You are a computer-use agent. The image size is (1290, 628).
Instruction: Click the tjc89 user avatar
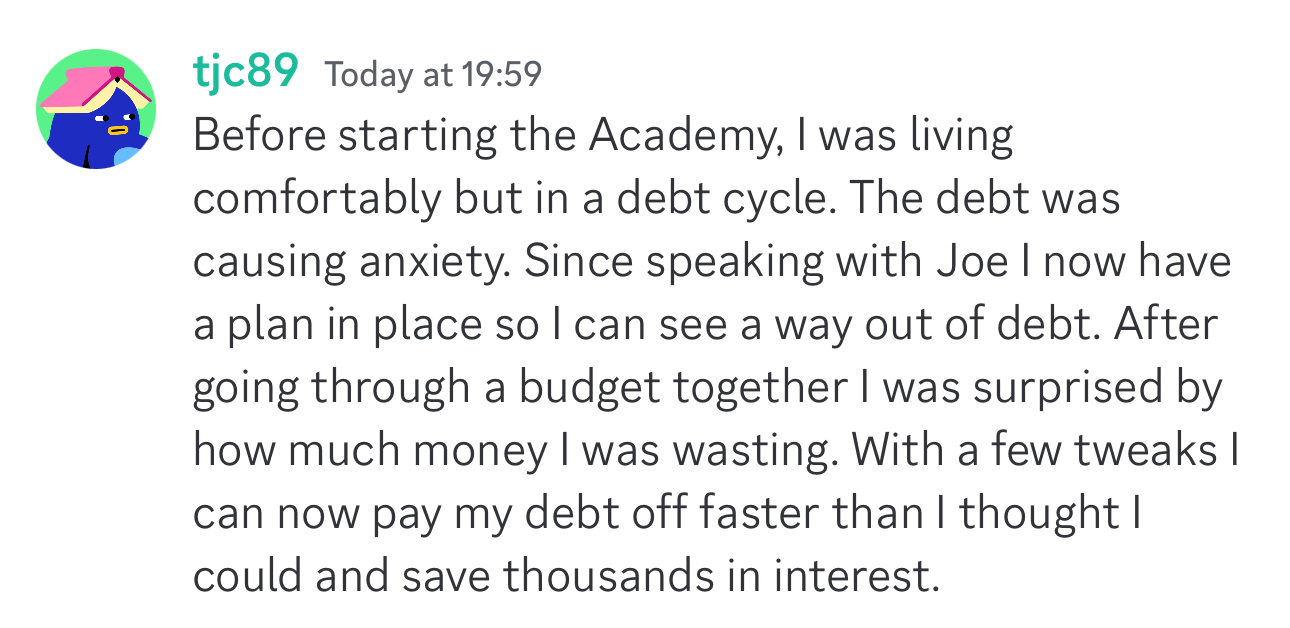[96, 109]
